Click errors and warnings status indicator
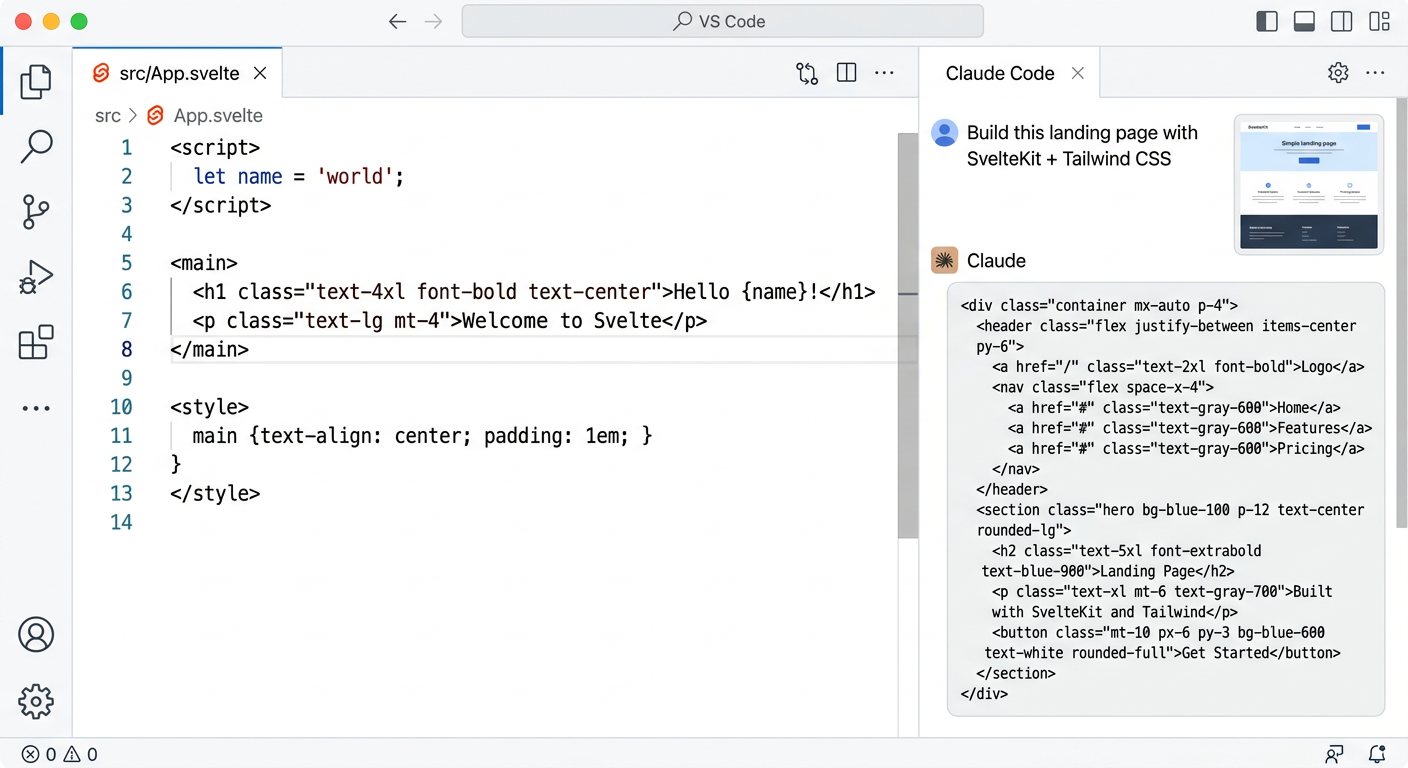 (60, 754)
